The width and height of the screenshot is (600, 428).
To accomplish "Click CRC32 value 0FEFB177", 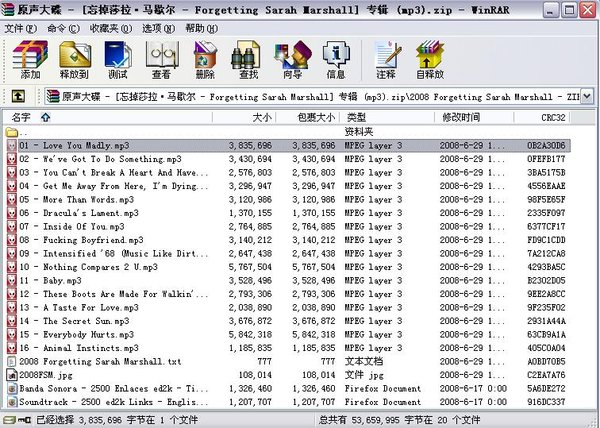I will pyautogui.click(x=546, y=159).
